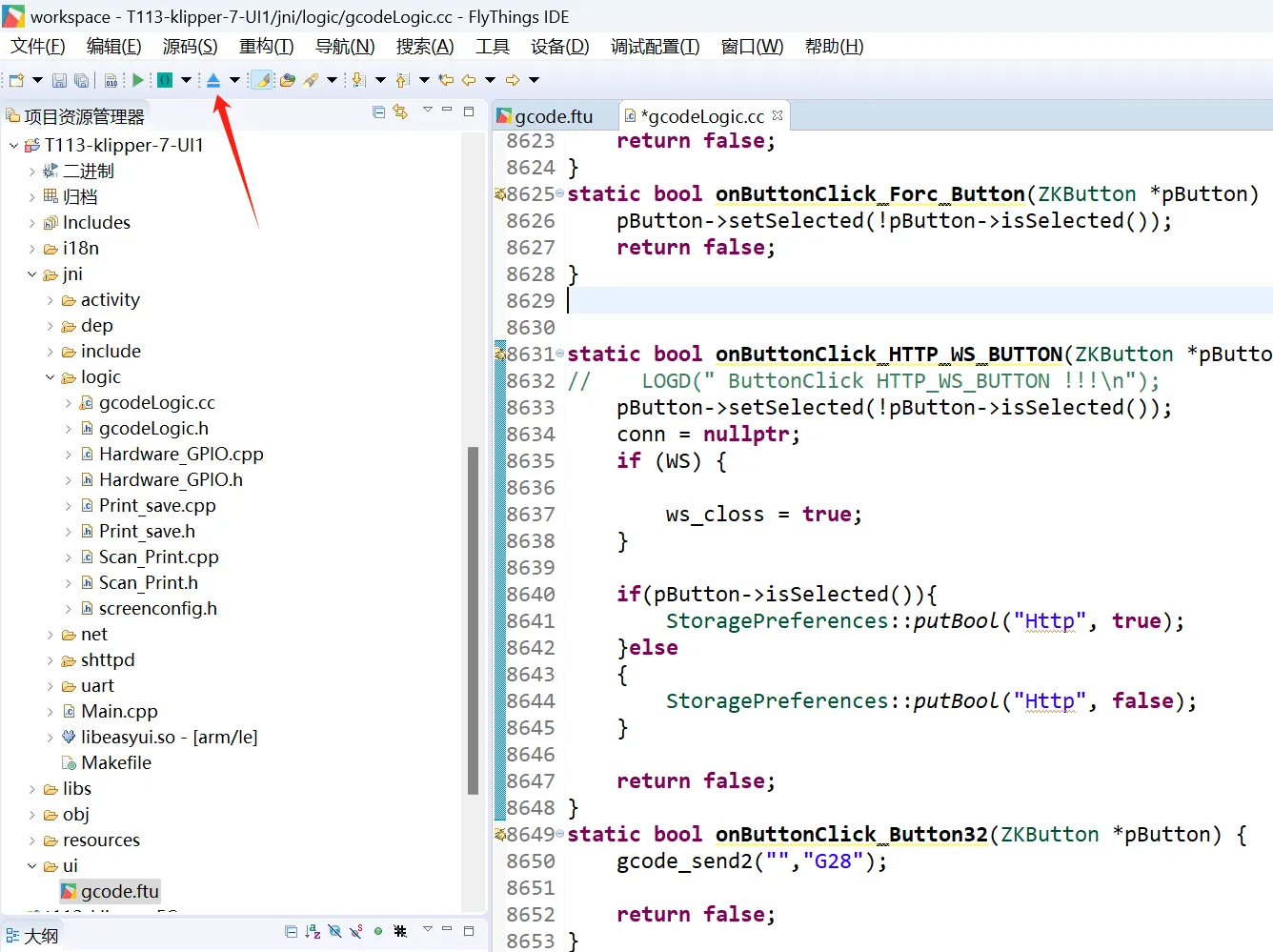
Task: Toggle the highlighter mark occurrences button
Action: (261, 80)
